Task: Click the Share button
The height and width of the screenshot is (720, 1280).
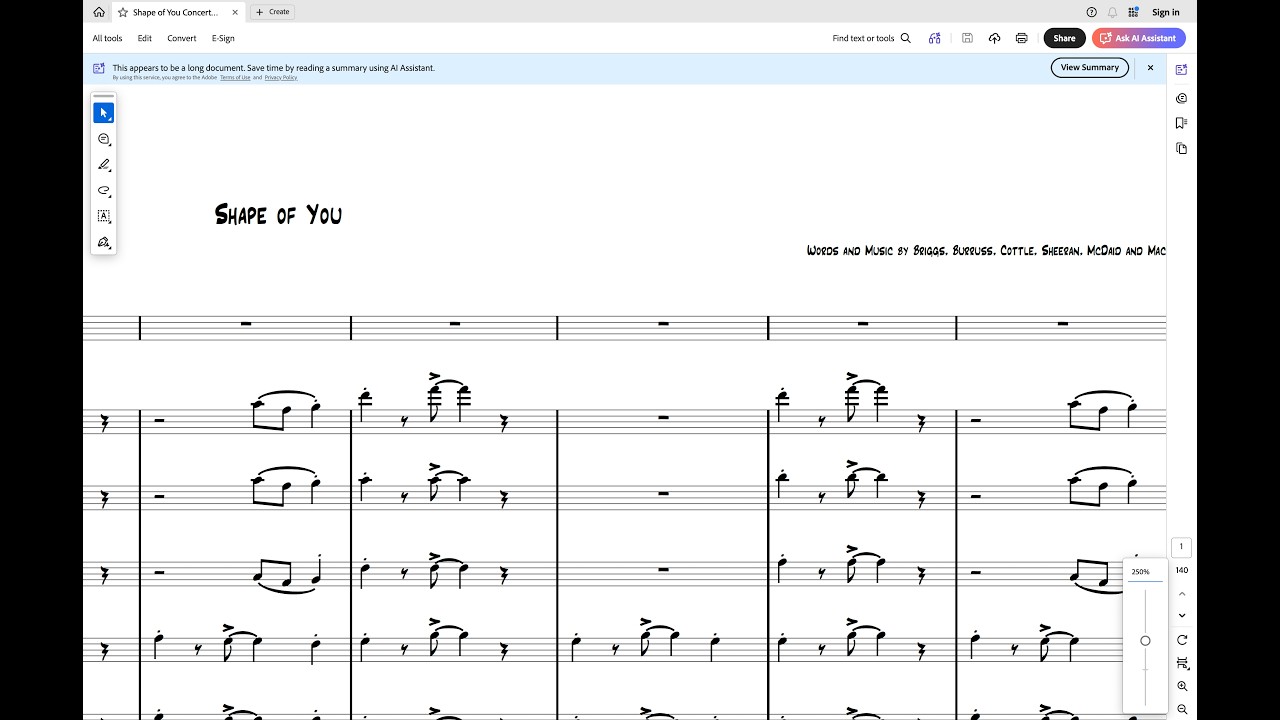Action: [1064, 38]
